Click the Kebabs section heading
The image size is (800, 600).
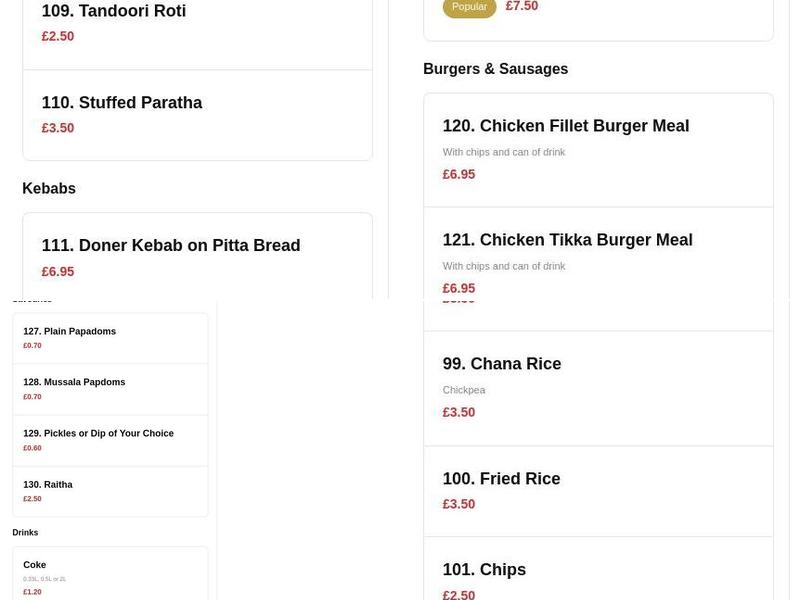point(46,188)
